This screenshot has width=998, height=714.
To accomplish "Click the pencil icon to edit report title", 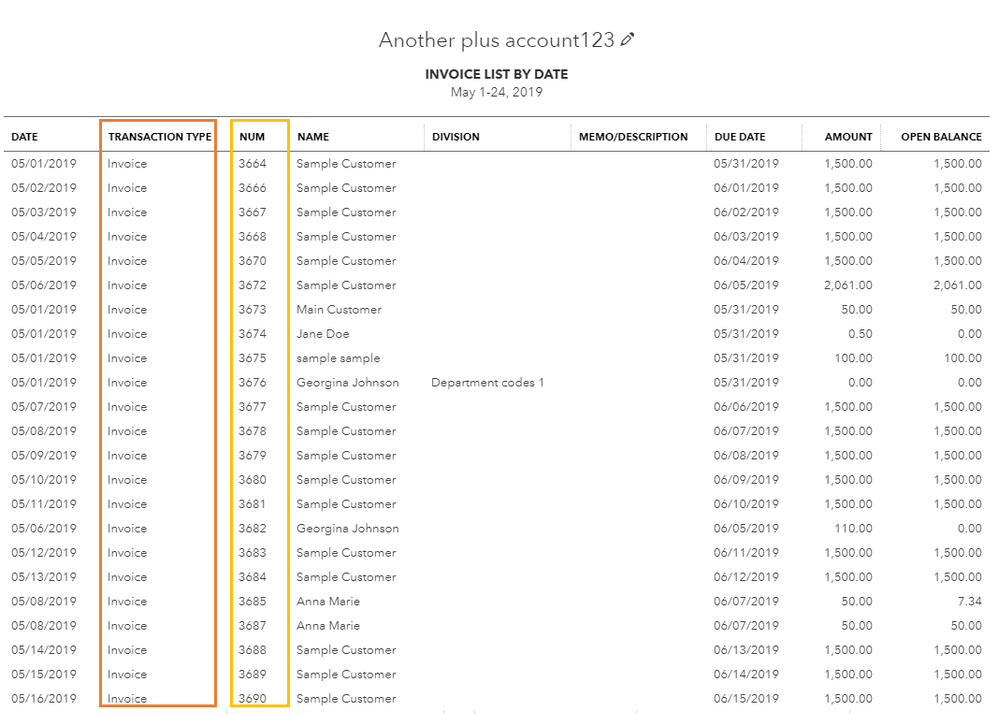I will point(628,40).
